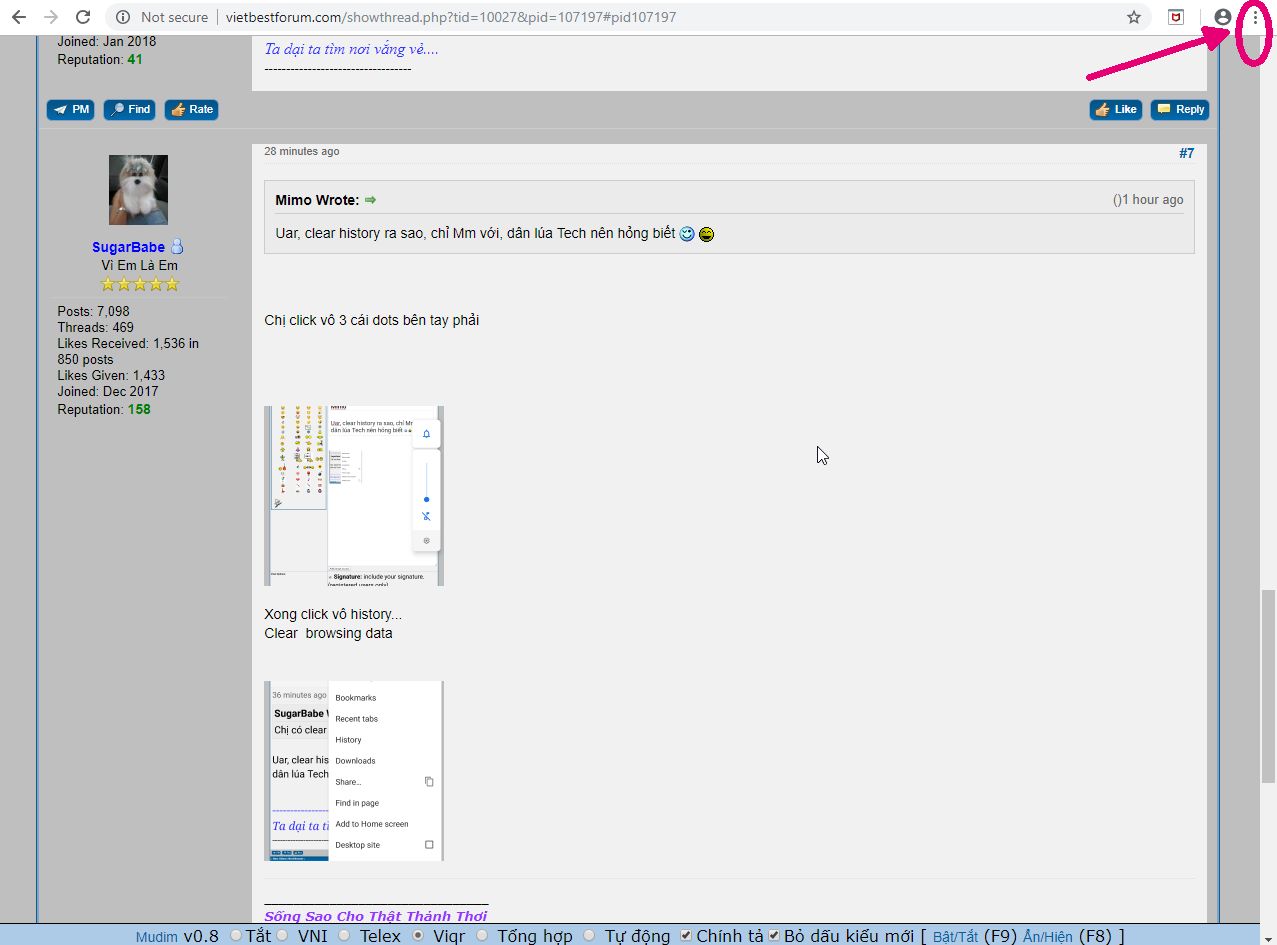Select the Viqr input method radio
The height and width of the screenshot is (945, 1277).
(418, 936)
